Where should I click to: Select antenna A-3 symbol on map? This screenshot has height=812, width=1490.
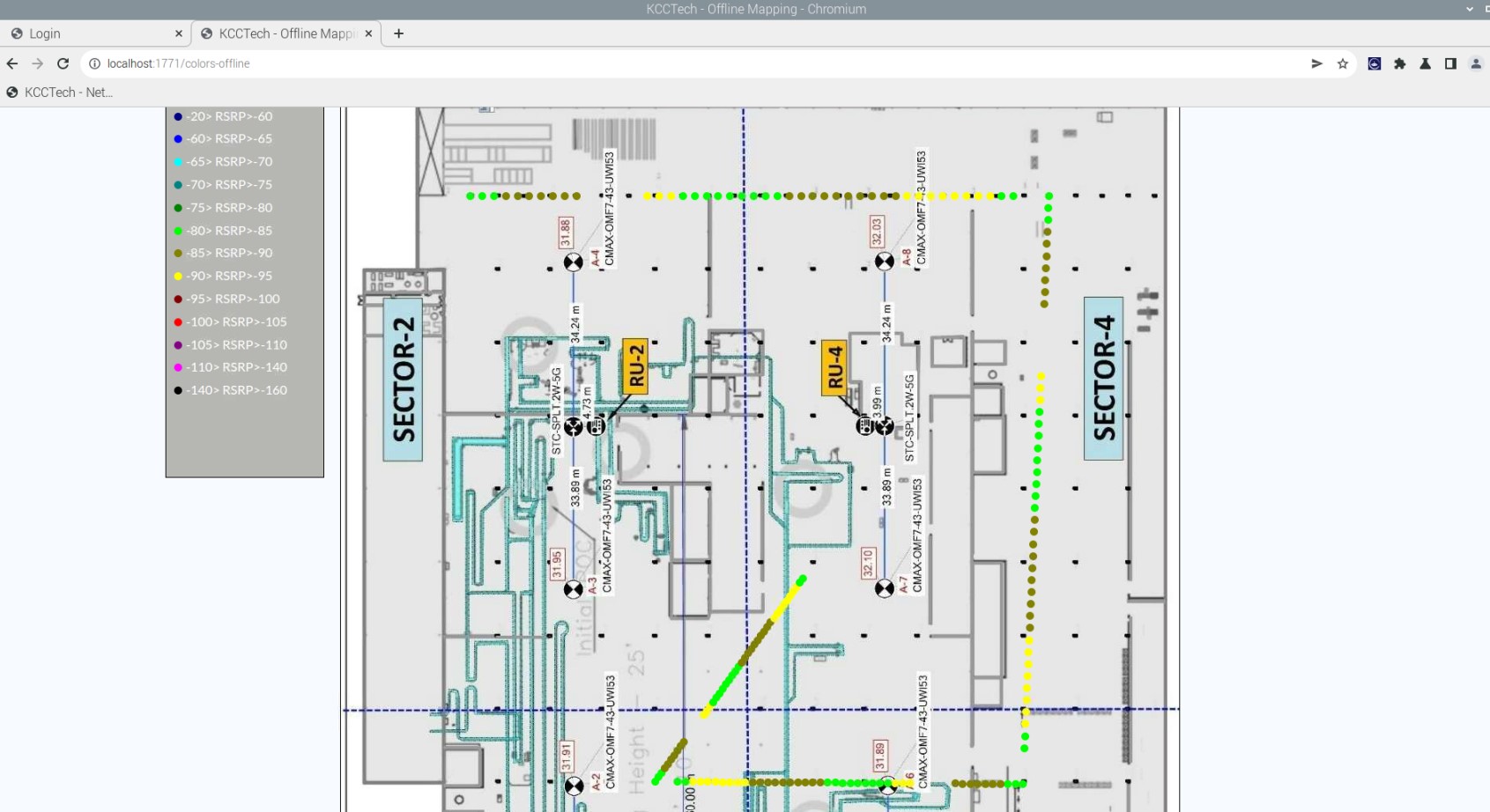(x=574, y=589)
